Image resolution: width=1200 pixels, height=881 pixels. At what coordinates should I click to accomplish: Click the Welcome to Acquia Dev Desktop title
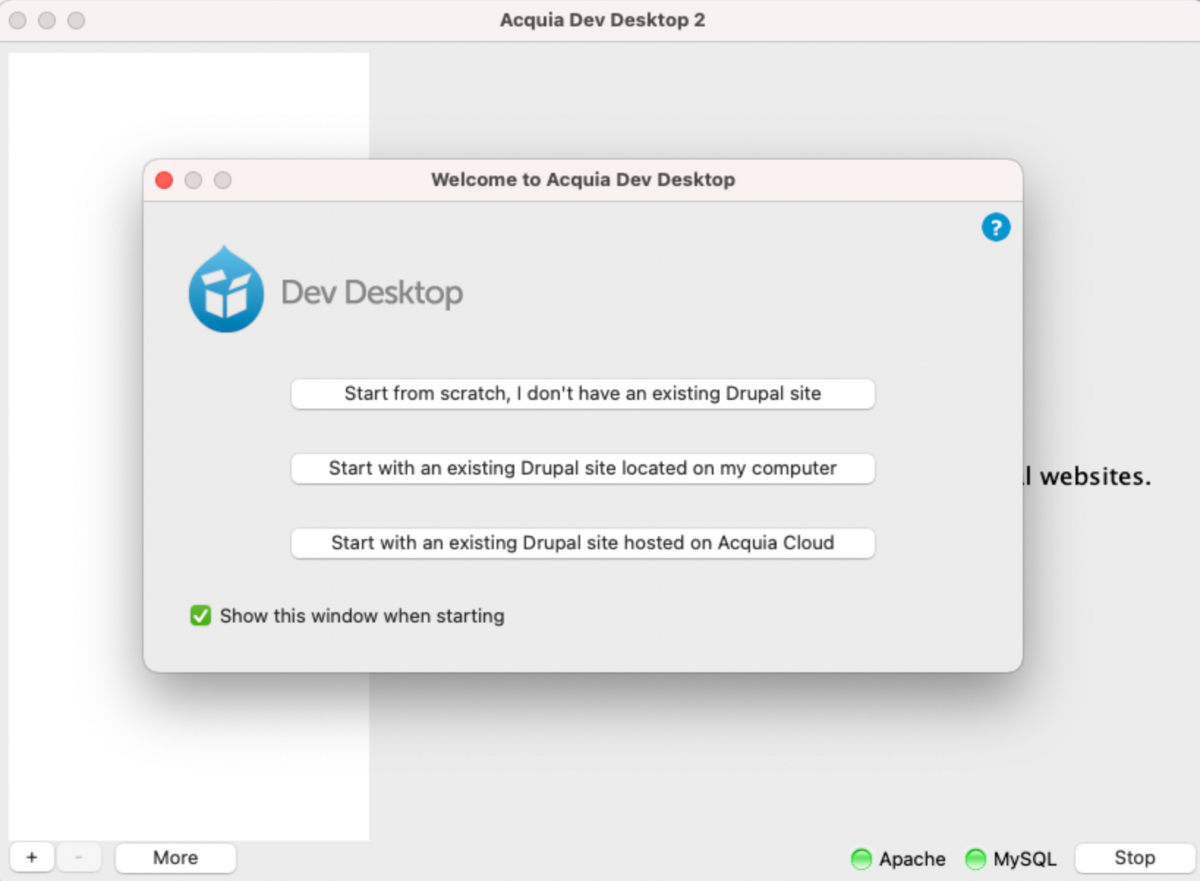point(583,180)
